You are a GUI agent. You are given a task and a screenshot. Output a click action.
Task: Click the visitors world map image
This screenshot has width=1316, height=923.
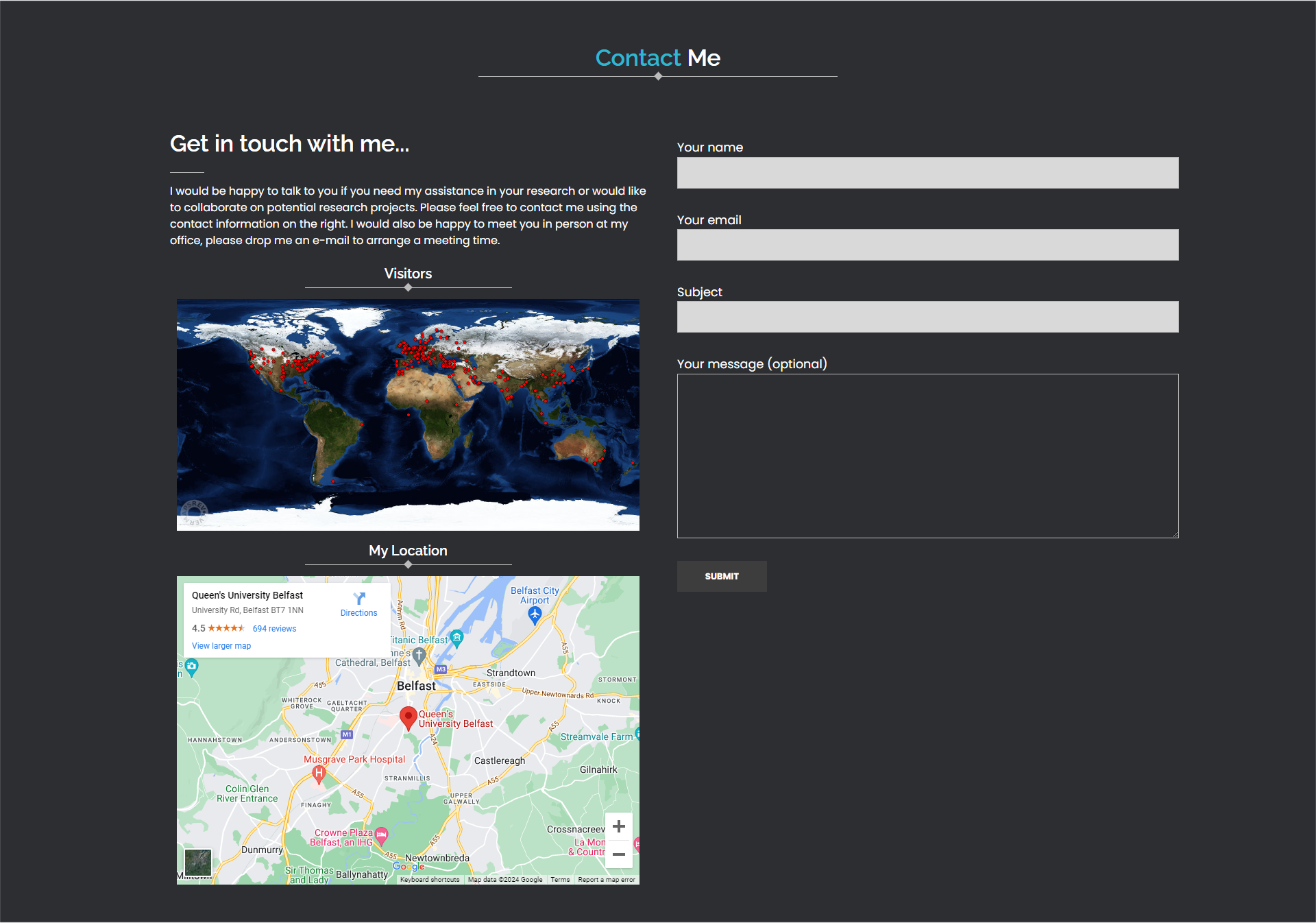pos(408,414)
